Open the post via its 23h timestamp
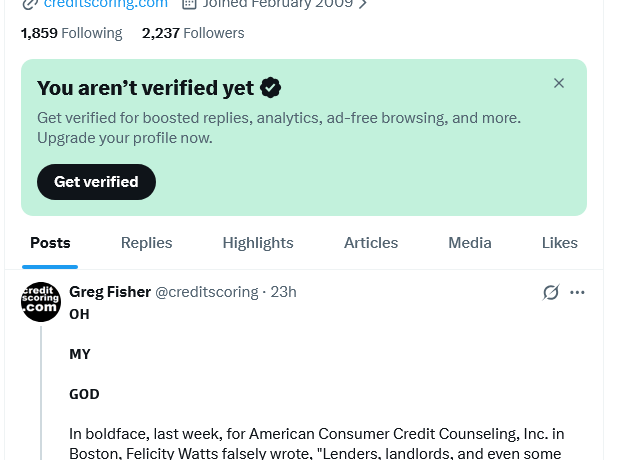Viewport: 617px width, 460px height. click(x=284, y=292)
